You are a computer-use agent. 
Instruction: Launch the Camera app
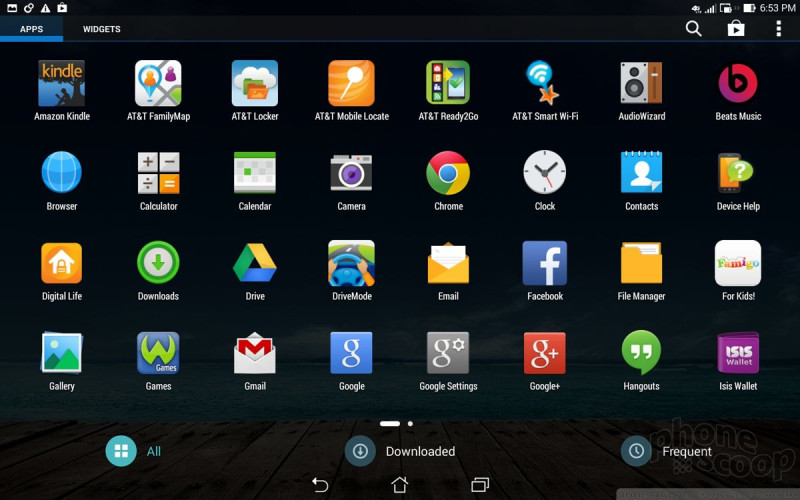tap(352, 172)
